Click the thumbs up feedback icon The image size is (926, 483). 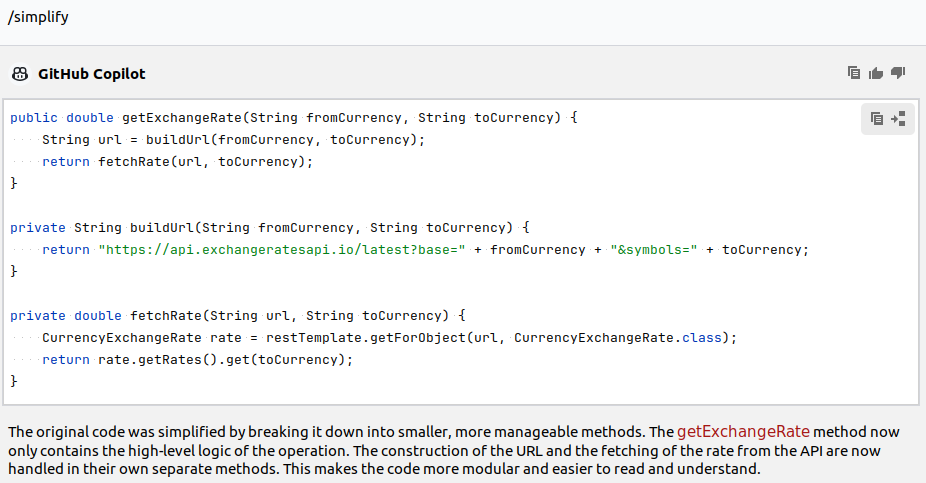(x=876, y=73)
